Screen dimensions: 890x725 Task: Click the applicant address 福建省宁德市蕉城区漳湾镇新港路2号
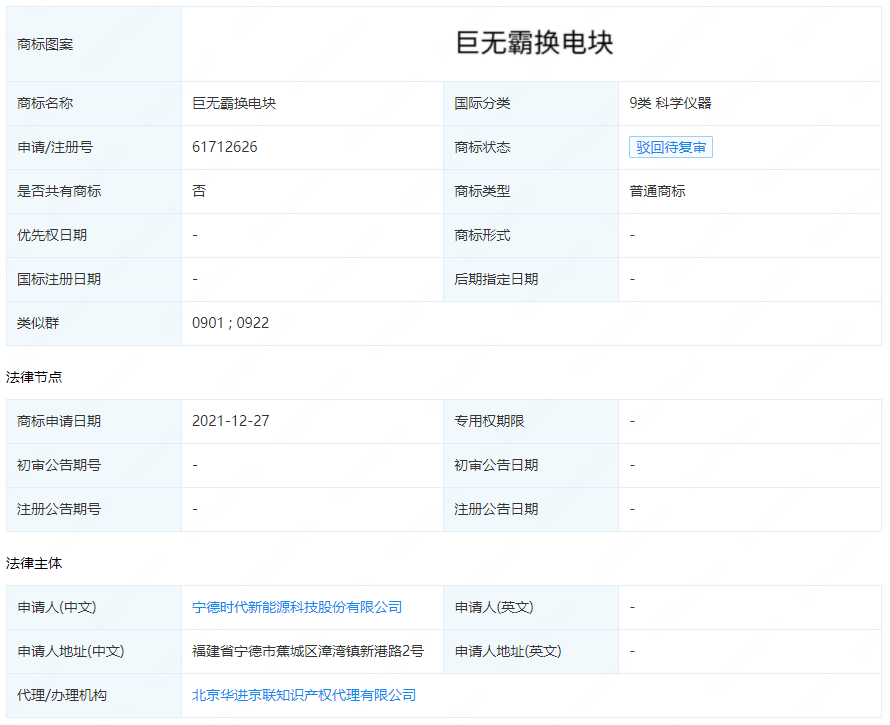pyautogui.click(x=308, y=651)
